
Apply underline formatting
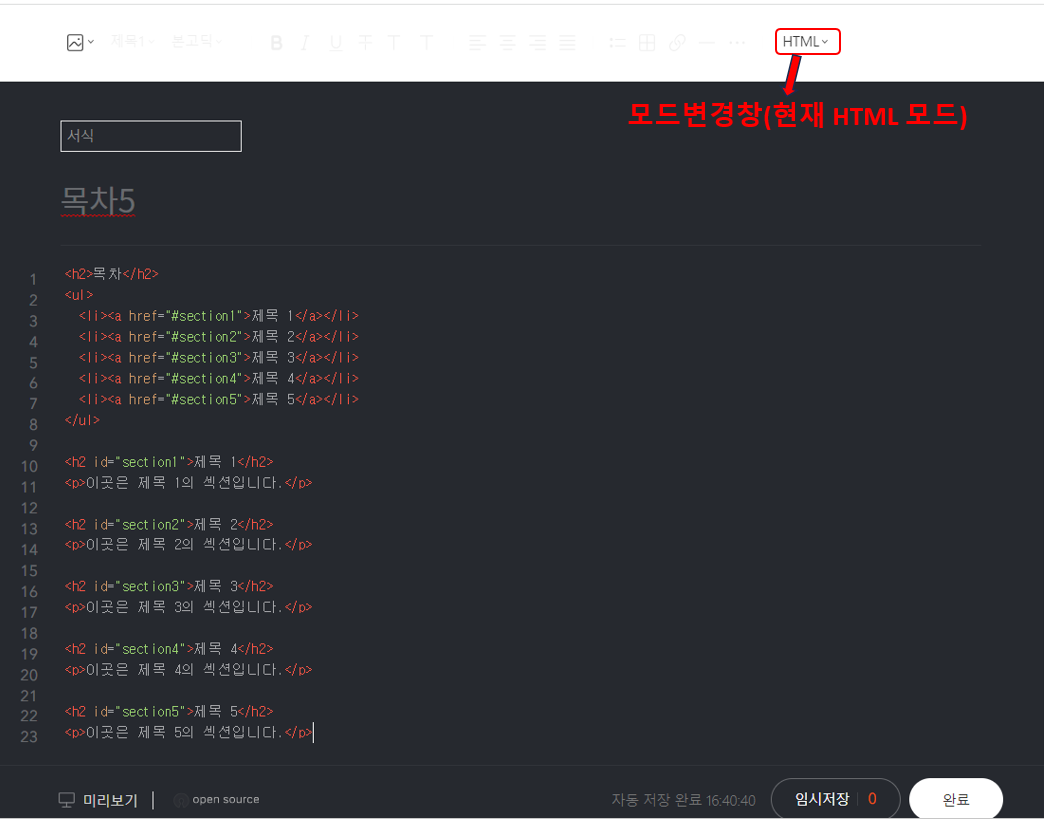click(x=335, y=42)
